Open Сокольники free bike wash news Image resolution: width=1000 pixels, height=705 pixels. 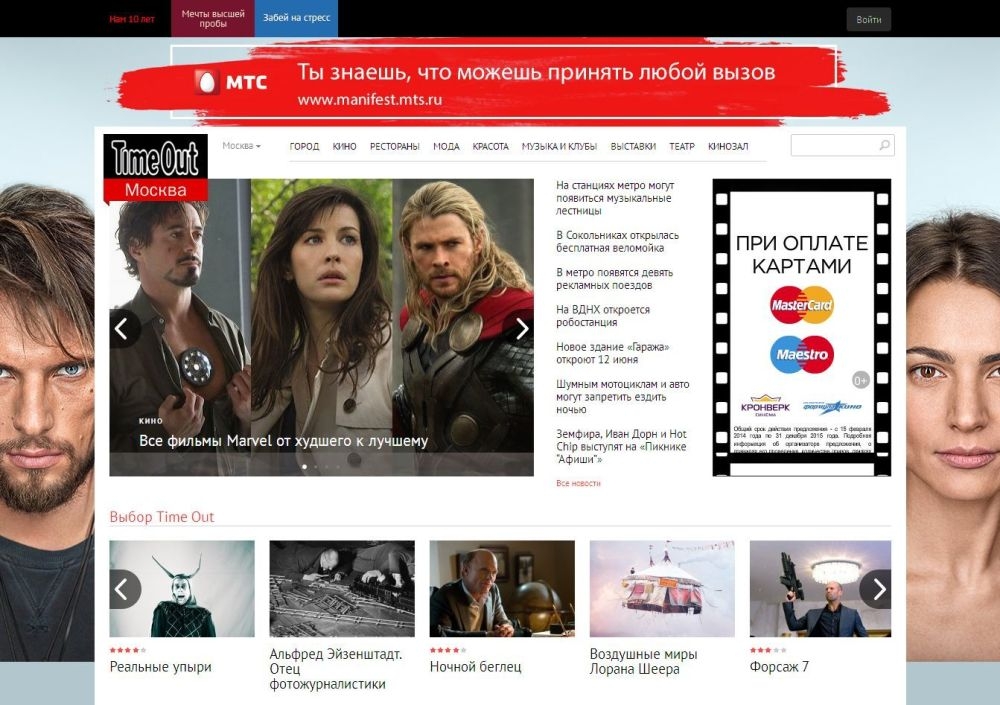tap(617, 242)
